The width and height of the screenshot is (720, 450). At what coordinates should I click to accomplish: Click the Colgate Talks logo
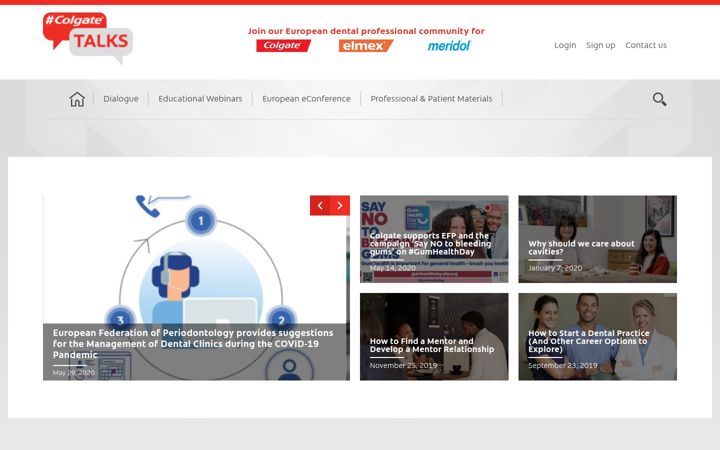tap(88, 38)
